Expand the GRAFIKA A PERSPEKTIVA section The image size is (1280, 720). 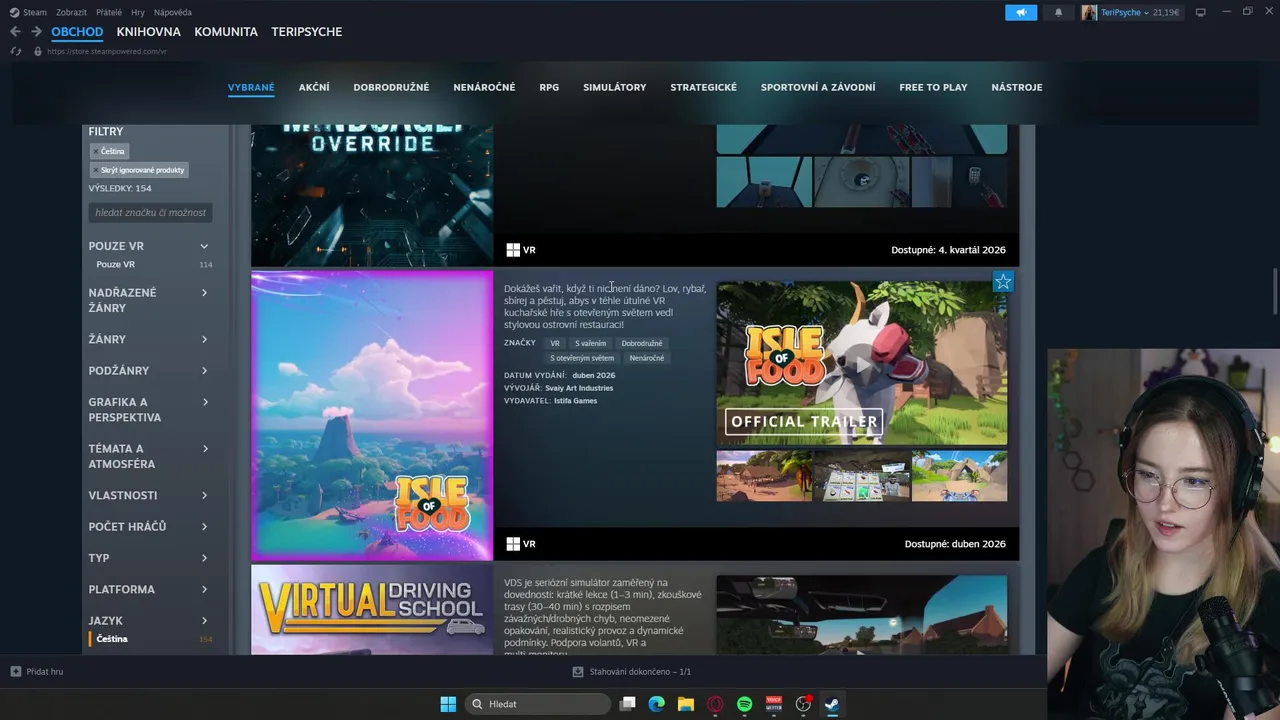(x=150, y=409)
